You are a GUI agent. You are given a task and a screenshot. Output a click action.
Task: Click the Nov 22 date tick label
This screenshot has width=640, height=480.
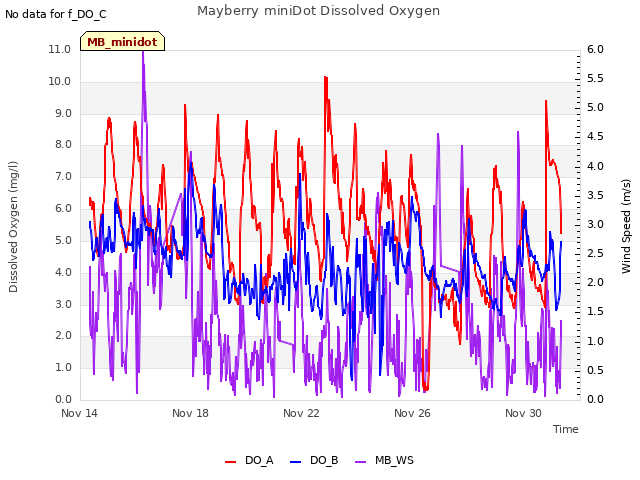tap(301, 413)
